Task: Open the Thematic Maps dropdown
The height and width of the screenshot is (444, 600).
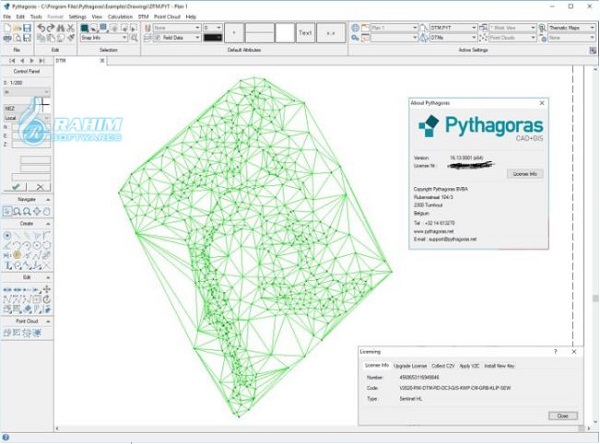Action: [572, 28]
